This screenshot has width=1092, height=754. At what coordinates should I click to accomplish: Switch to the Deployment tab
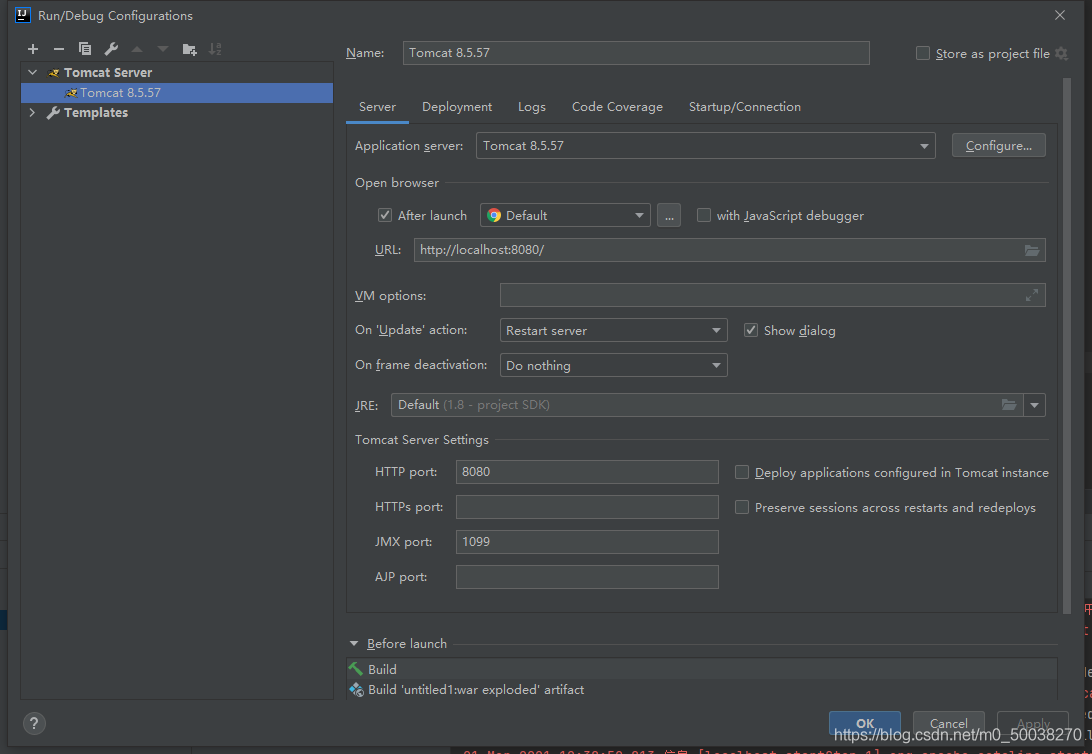tap(457, 107)
